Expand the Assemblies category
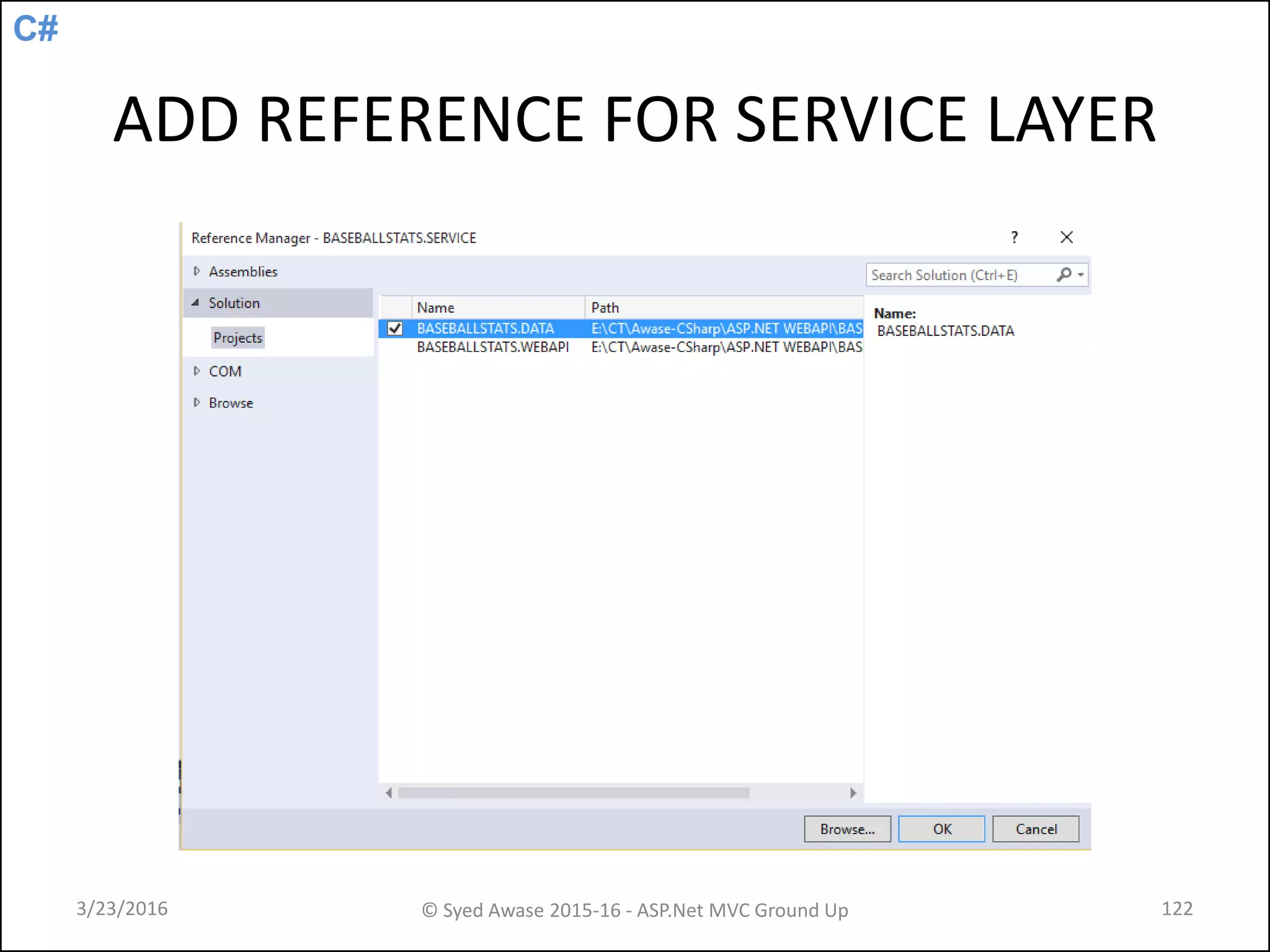 (197, 271)
